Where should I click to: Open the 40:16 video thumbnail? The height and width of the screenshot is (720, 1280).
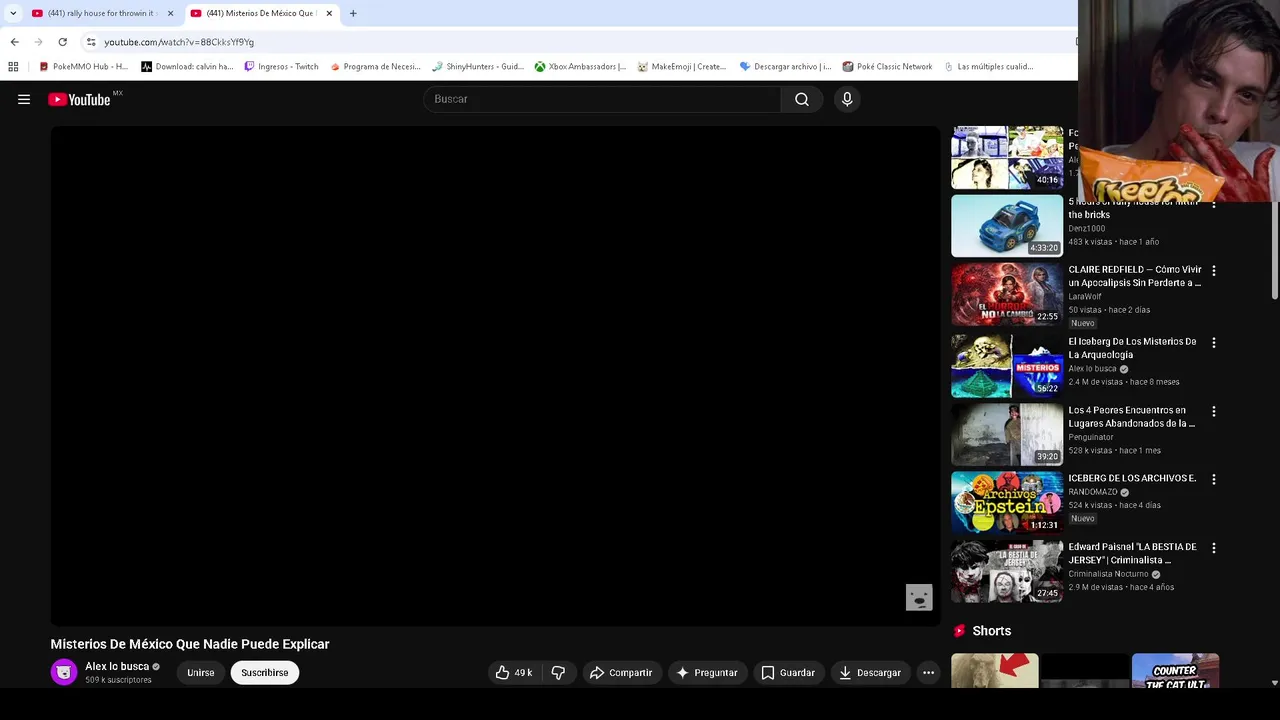click(1007, 157)
